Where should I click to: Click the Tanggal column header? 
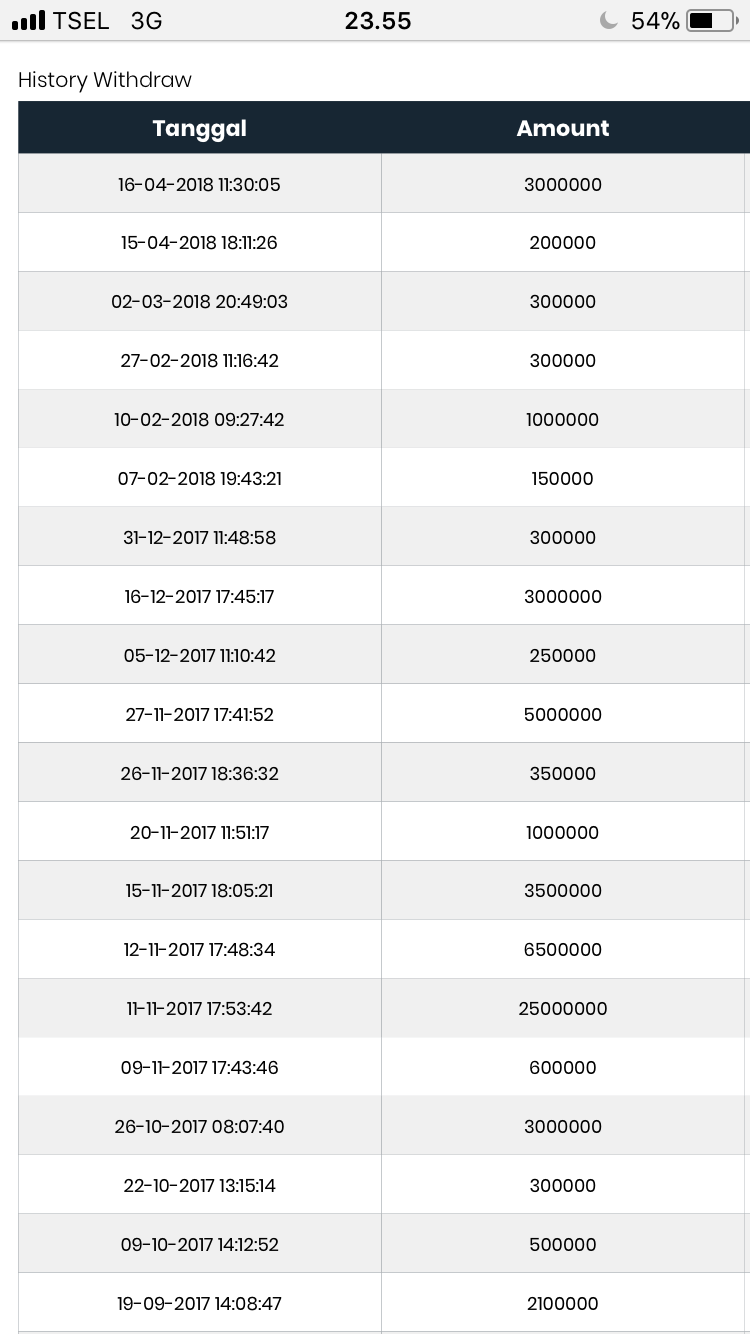pos(200,128)
